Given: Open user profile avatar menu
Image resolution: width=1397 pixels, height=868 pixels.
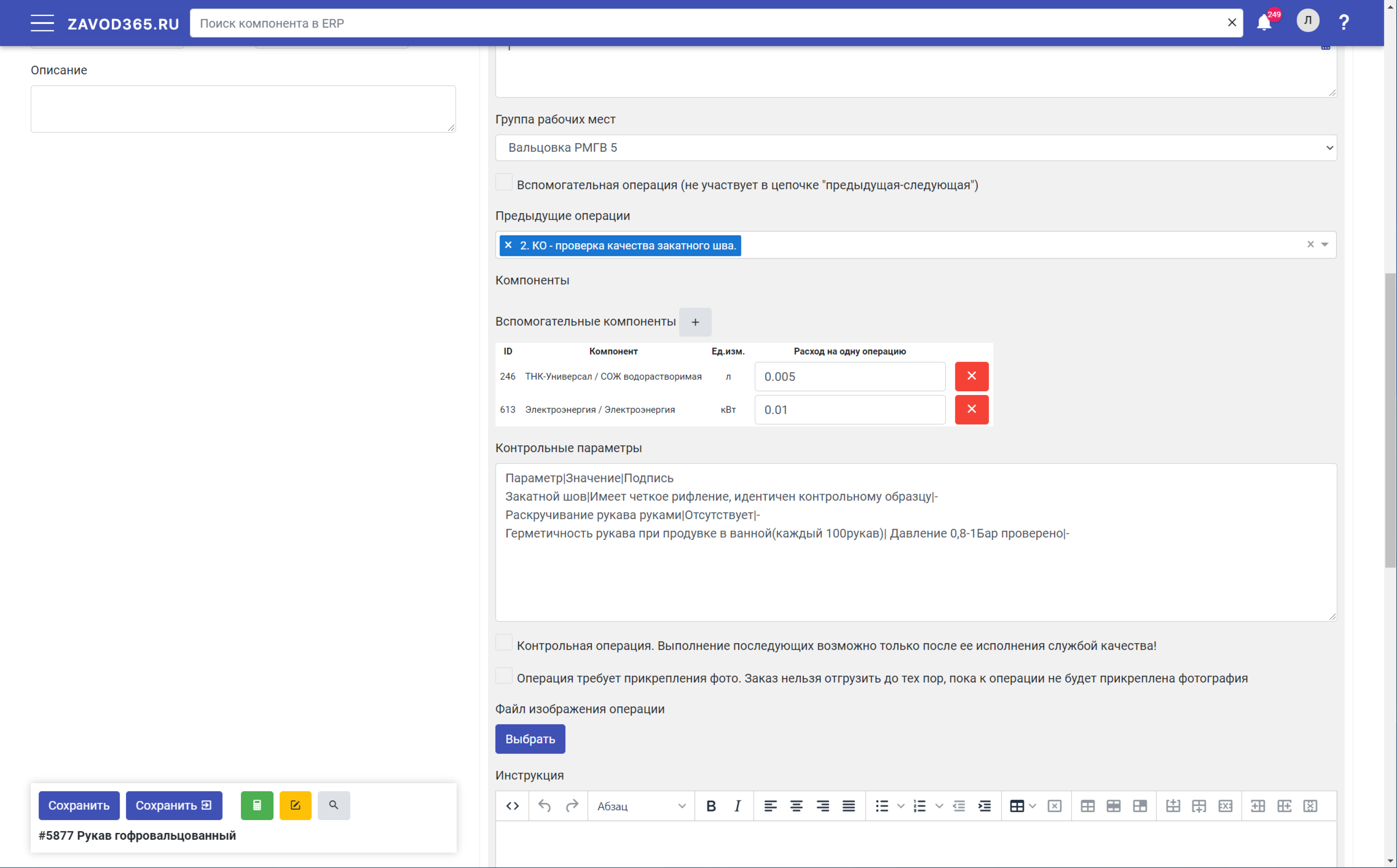Looking at the screenshot, I should (1308, 21).
